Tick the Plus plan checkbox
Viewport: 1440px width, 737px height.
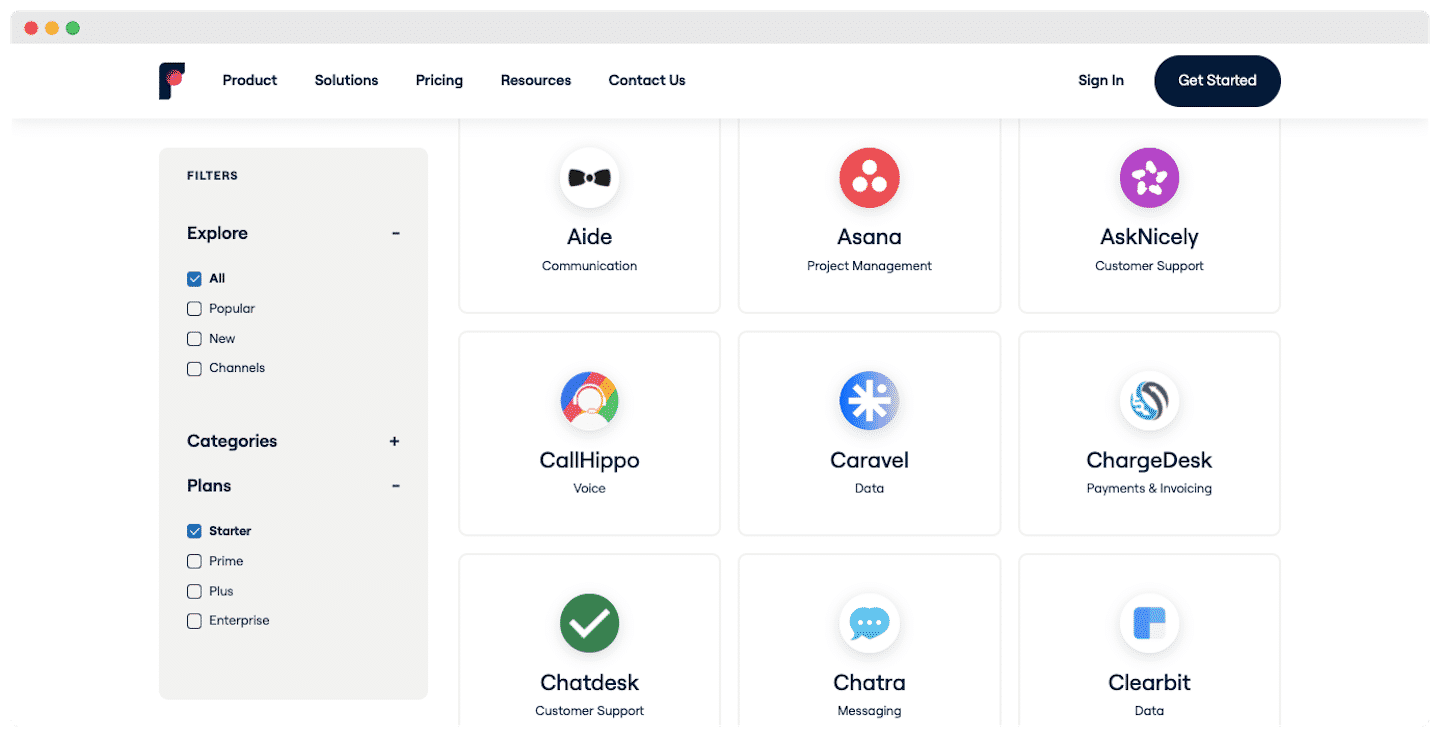point(194,591)
